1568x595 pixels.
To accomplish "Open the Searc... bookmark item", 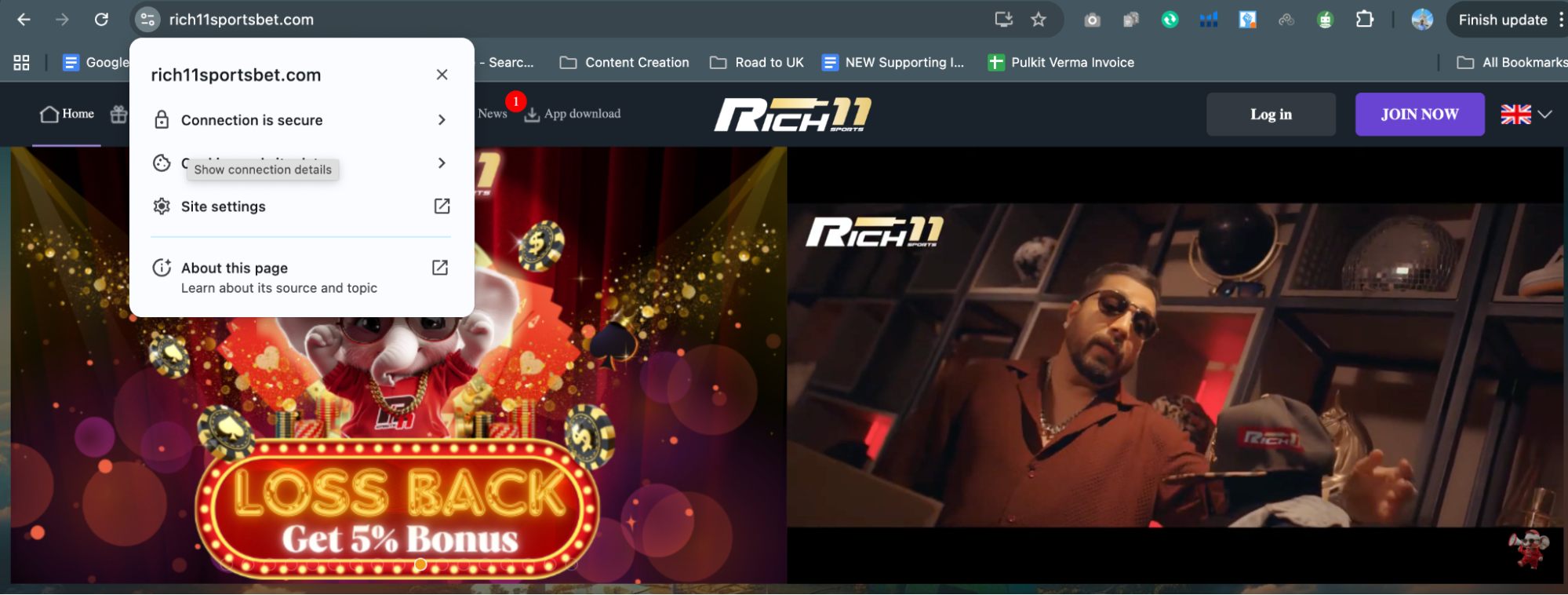I will coord(507,62).
